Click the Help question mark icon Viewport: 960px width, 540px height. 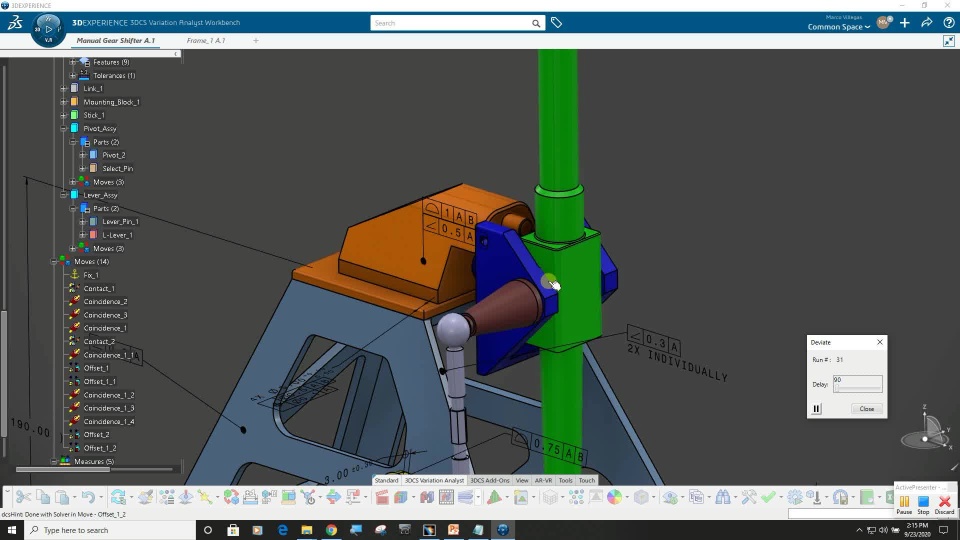pos(949,23)
